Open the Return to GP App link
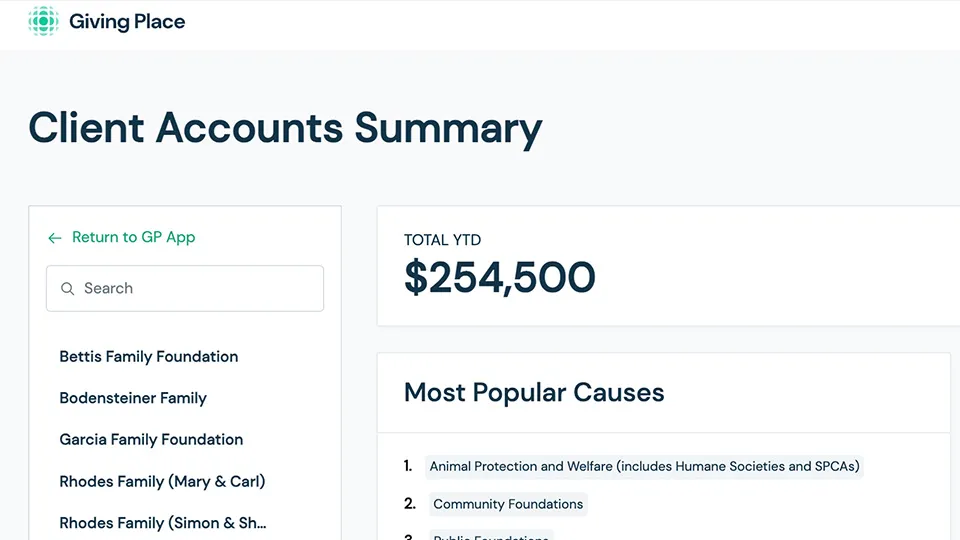 tap(133, 237)
